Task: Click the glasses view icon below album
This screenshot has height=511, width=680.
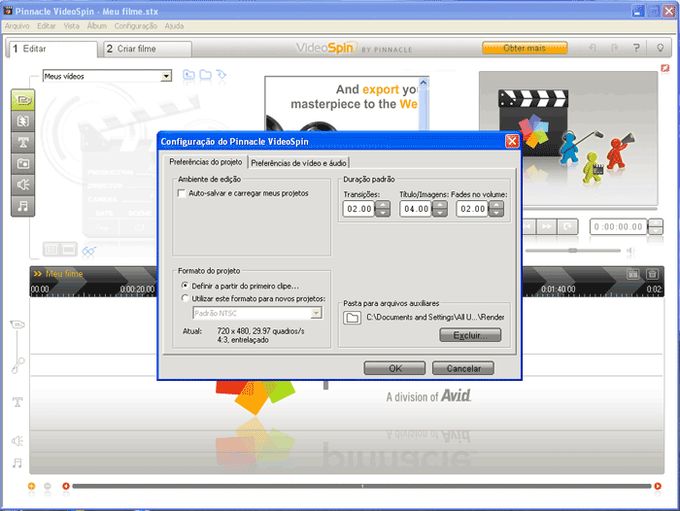Action: click(x=89, y=251)
